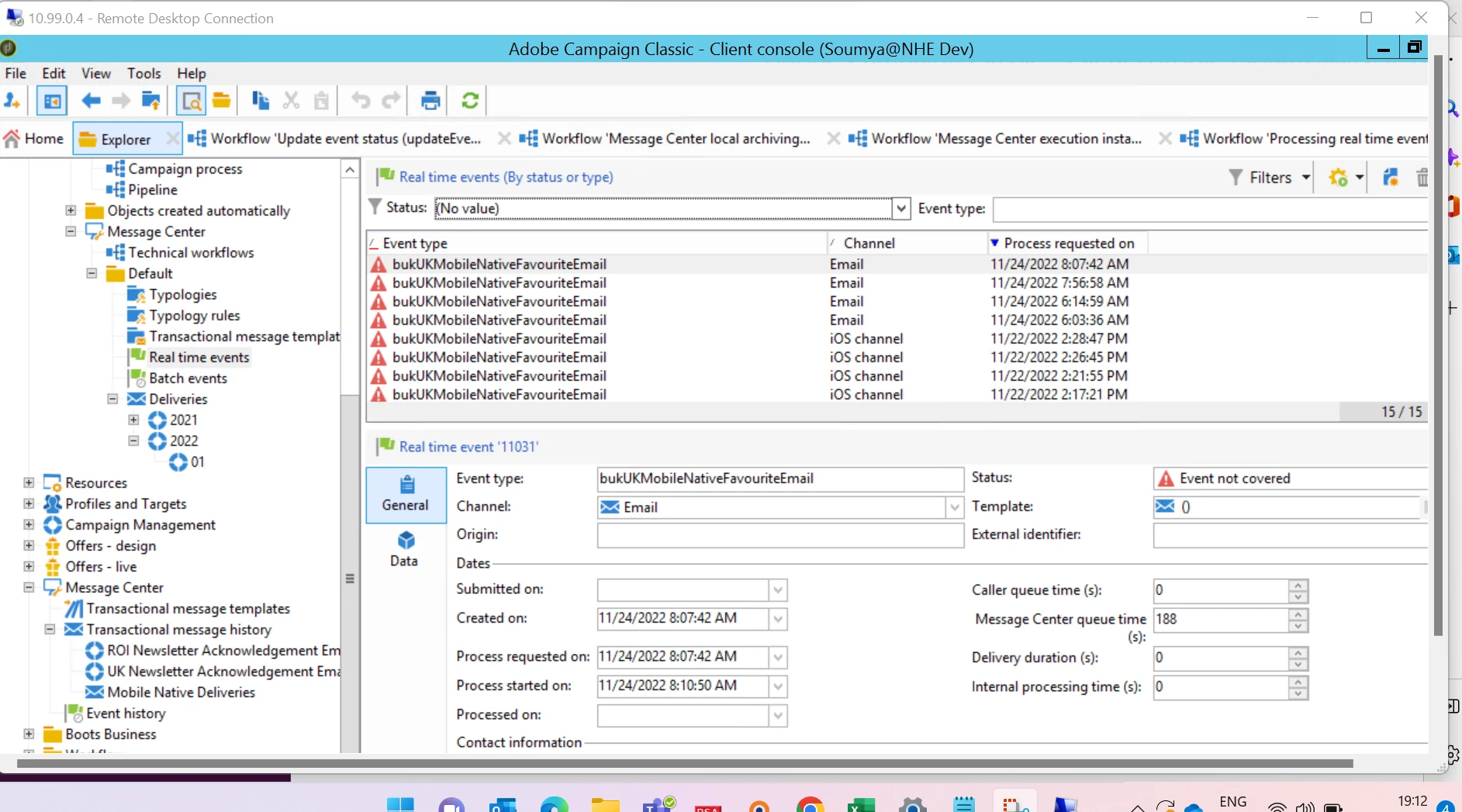Click the tree panel scroll-up arrow

pos(350,169)
